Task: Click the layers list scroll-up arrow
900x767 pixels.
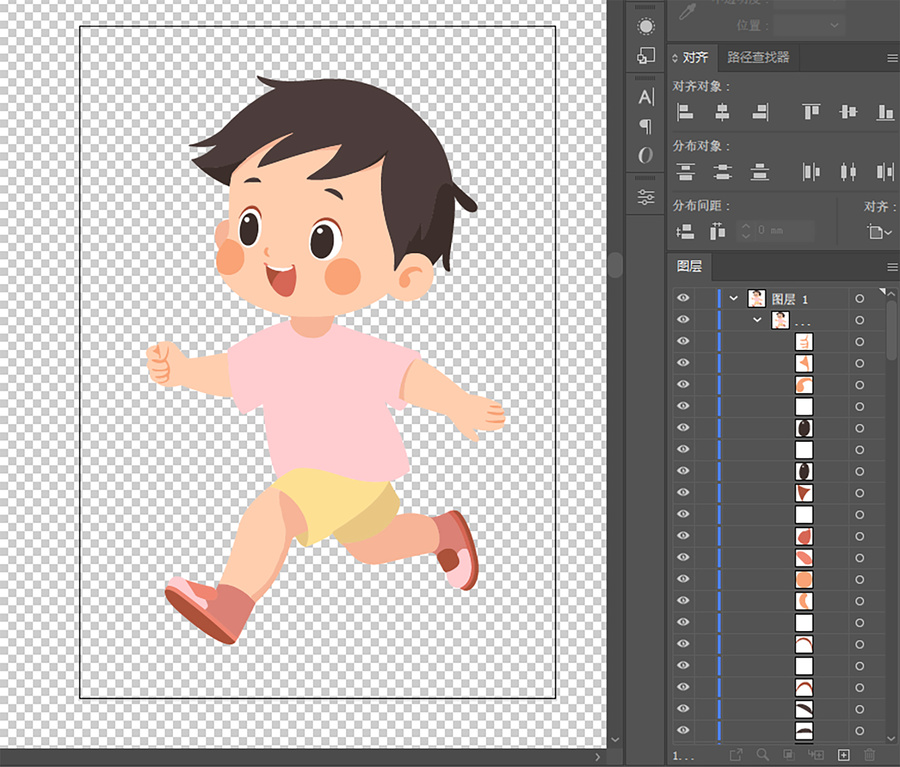Action: pos(891,293)
